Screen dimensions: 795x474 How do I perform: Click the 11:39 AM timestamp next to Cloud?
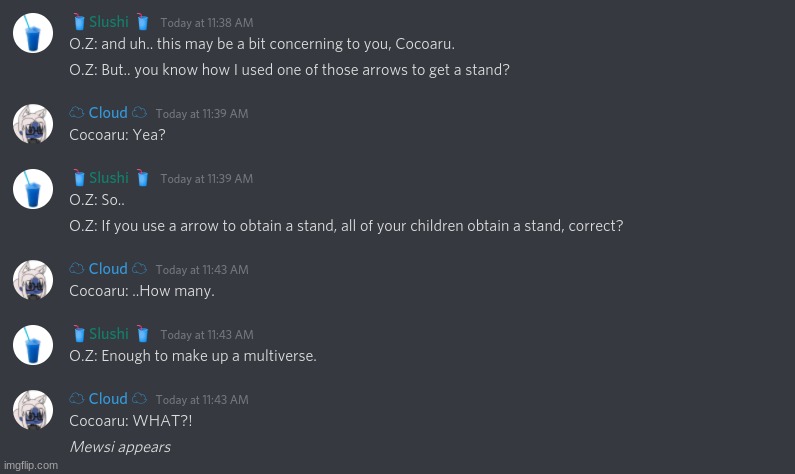tap(202, 114)
